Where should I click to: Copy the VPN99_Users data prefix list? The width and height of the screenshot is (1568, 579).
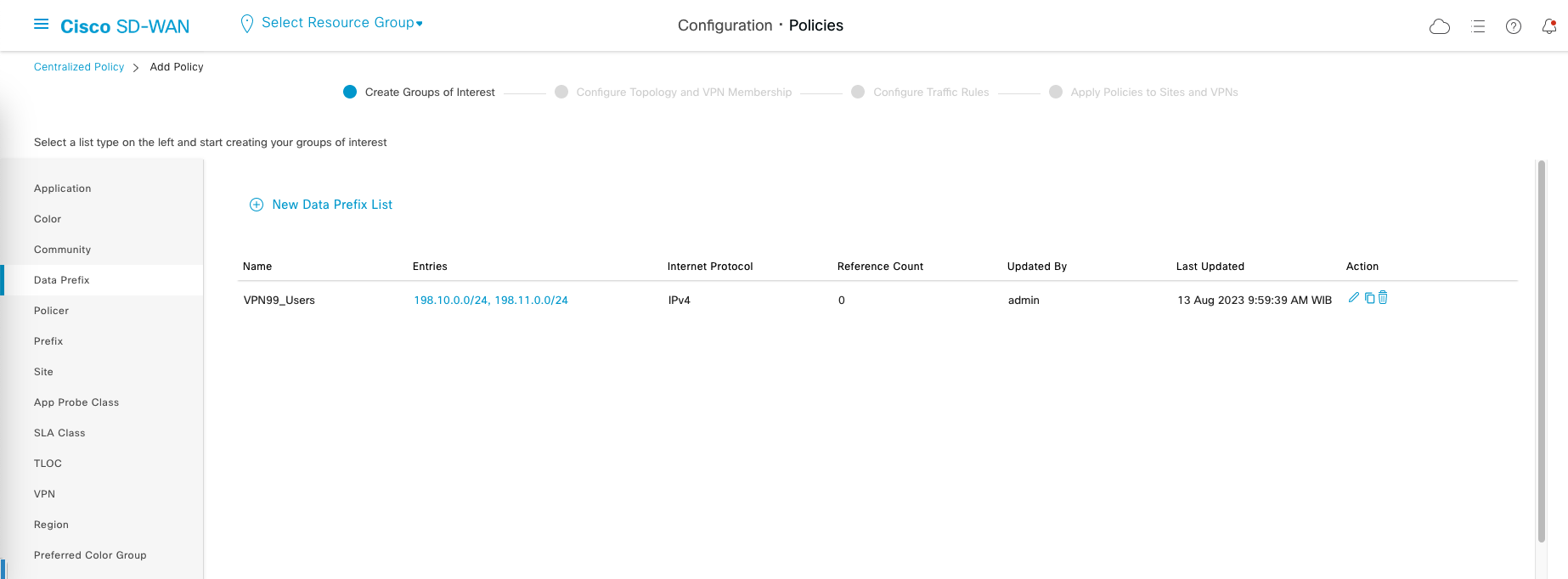1369,298
